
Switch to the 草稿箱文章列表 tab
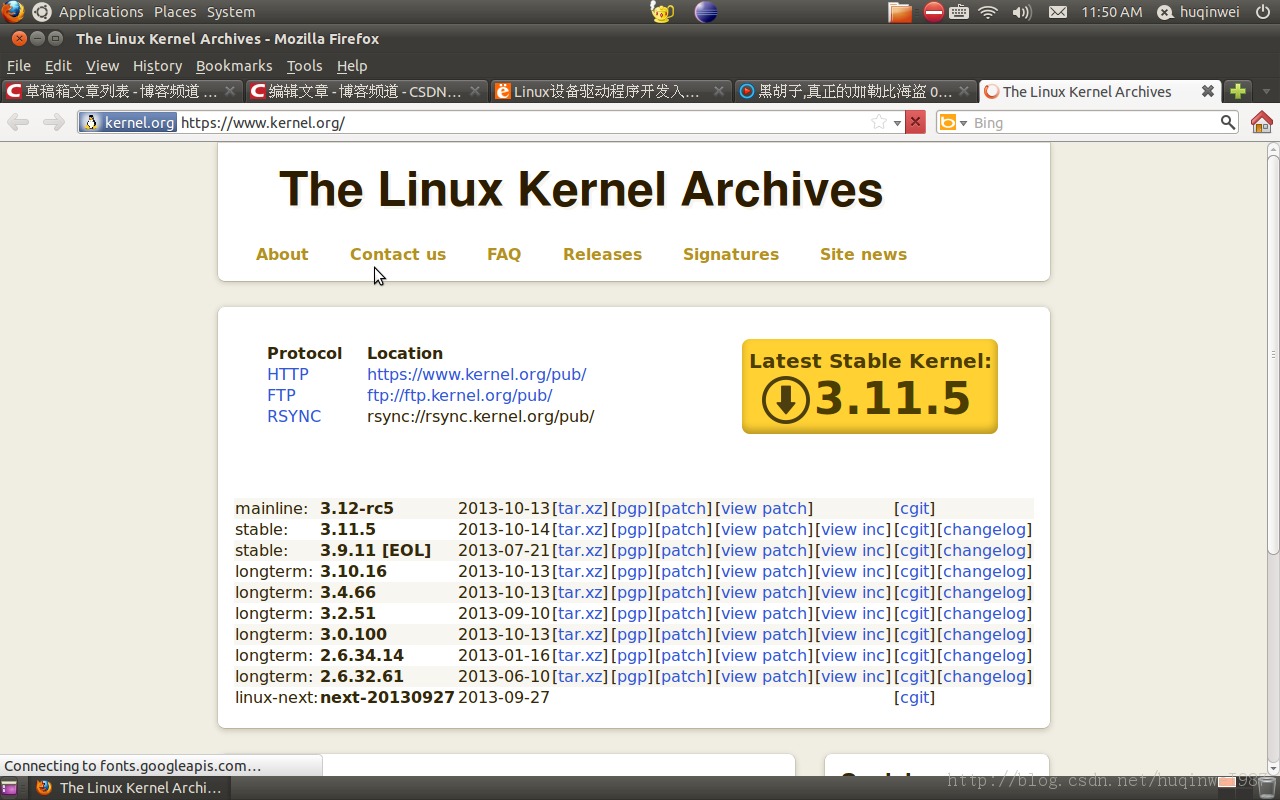click(x=121, y=91)
